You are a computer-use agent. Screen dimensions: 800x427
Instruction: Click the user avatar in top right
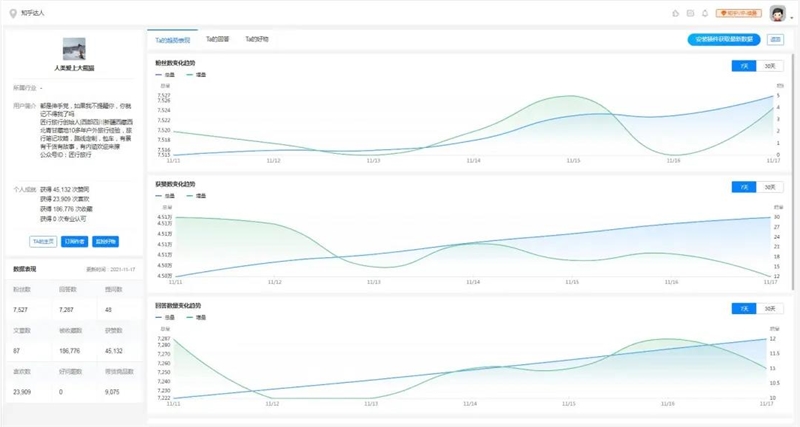coord(777,13)
